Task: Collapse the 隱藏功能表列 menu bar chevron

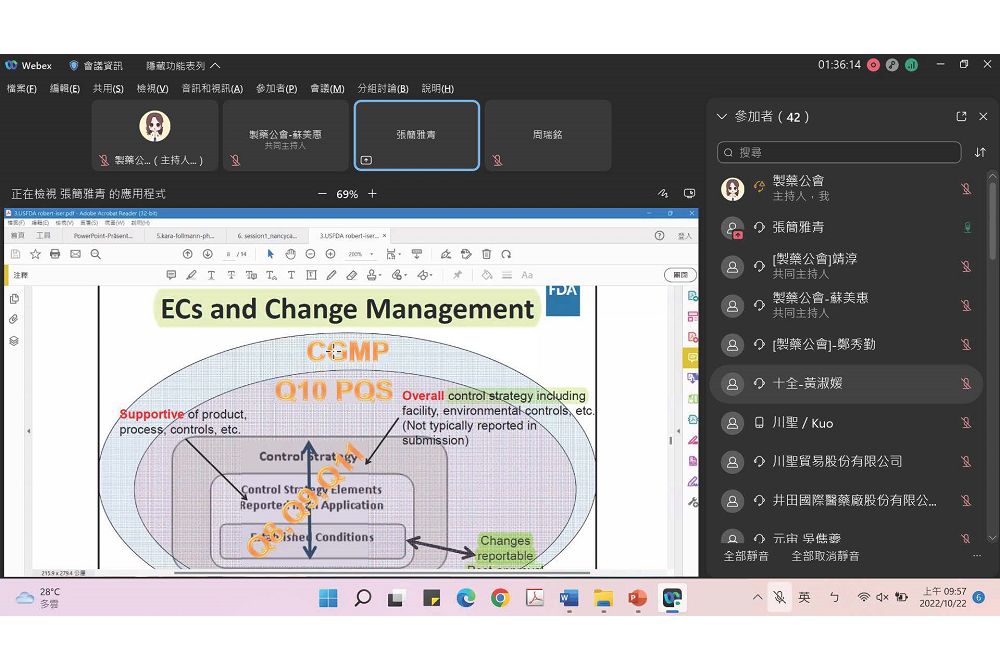Action: click(x=216, y=66)
